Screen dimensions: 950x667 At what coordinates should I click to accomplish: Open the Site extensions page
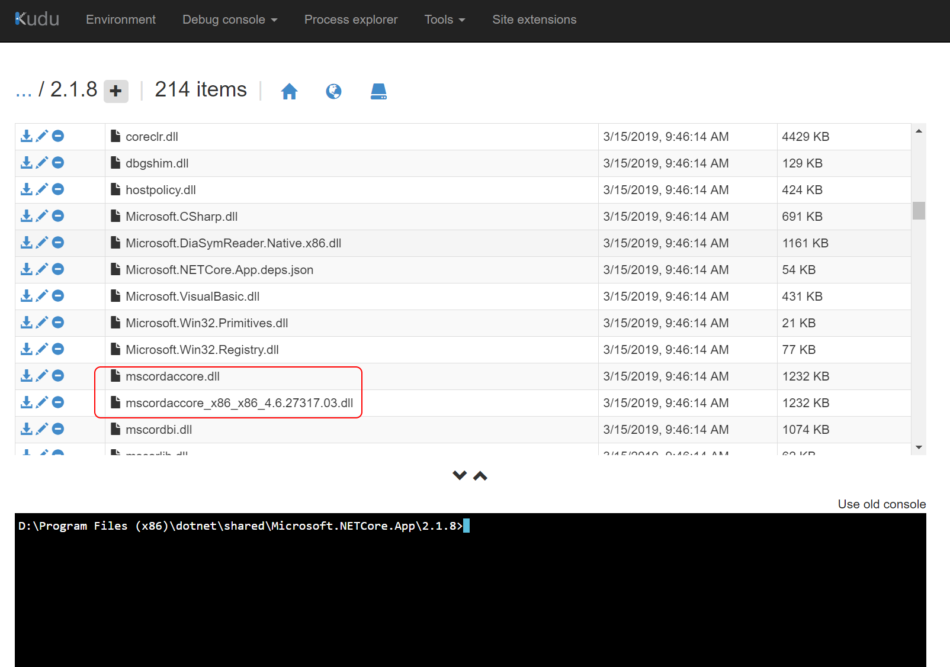[534, 19]
